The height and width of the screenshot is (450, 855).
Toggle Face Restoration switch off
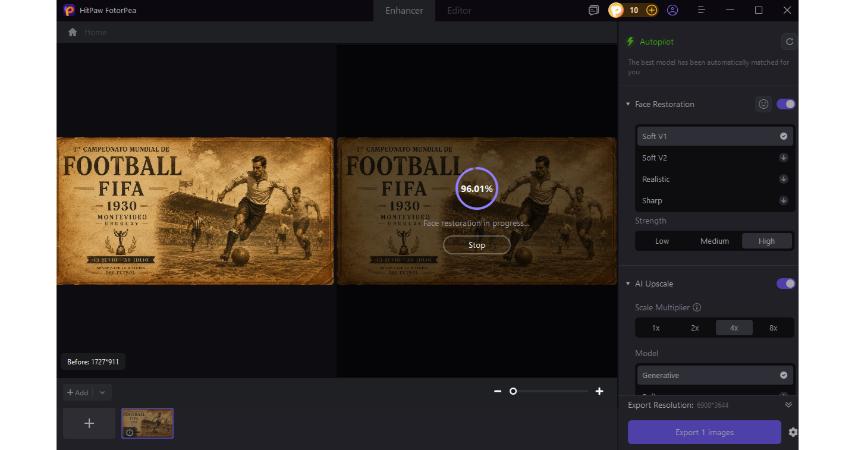point(786,104)
